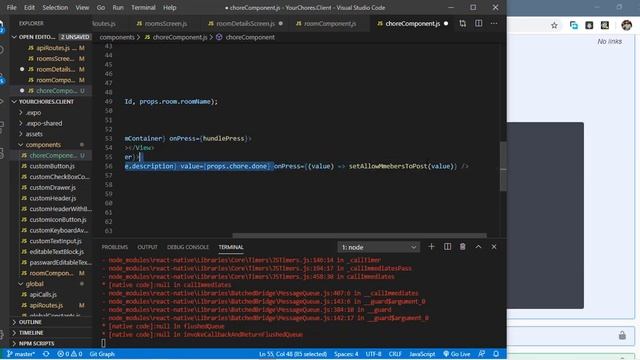Viewport: 640px width, 360px height.
Task: Open the Edit menu
Action: tap(29, 7)
